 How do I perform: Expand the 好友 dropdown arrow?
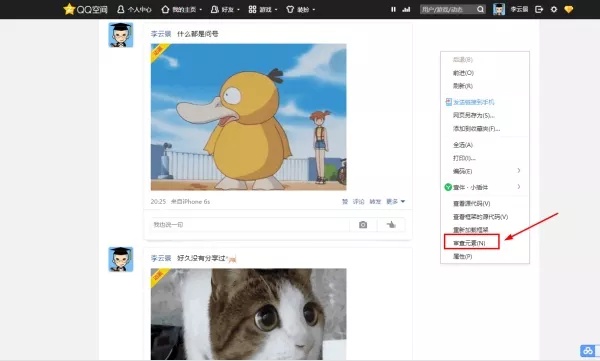[x=238, y=10]
